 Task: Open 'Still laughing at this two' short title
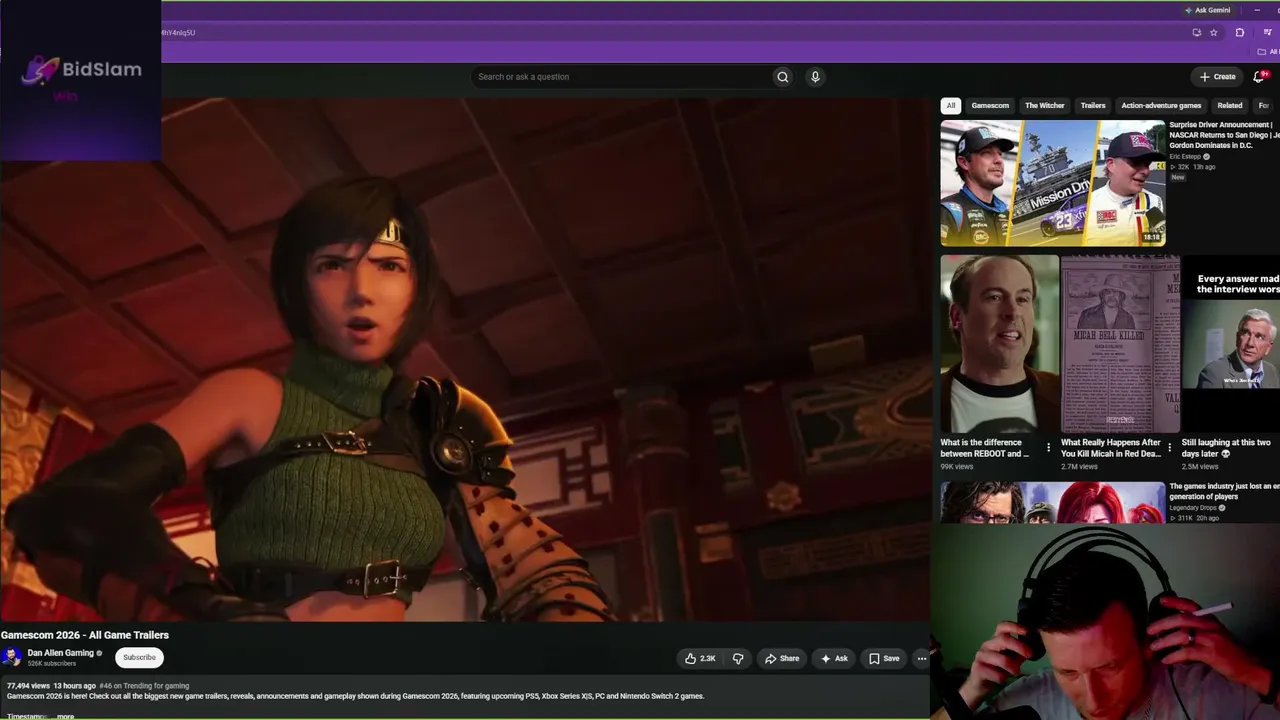1226,448
